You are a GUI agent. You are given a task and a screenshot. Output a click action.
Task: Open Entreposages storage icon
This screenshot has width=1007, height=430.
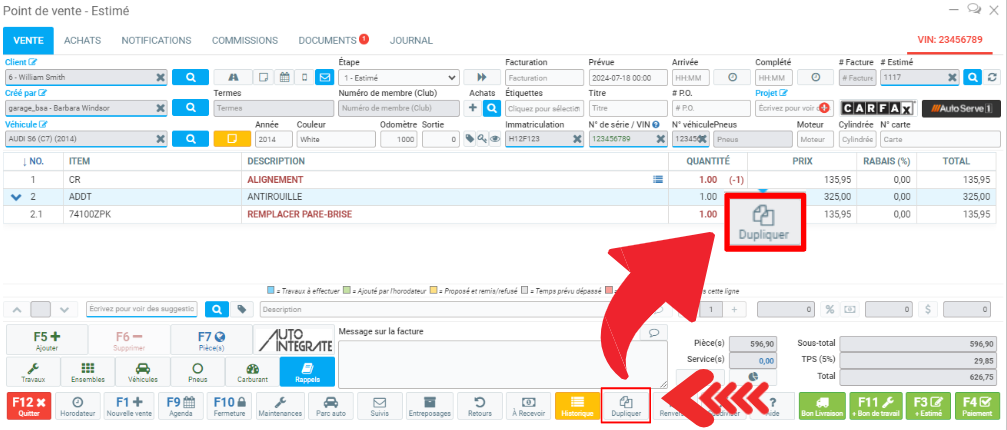pyautogui.click(x=430, y=406)
